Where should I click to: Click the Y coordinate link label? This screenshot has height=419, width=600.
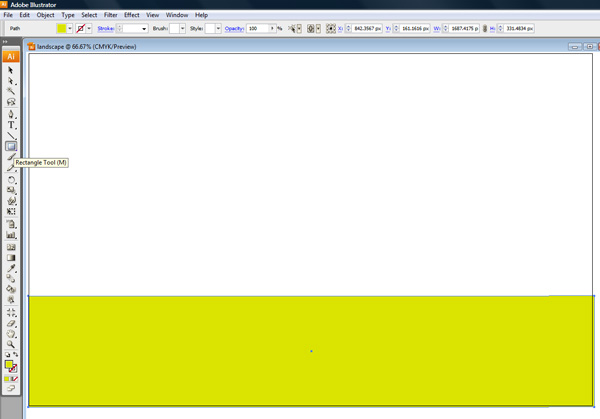coord(388,28)
